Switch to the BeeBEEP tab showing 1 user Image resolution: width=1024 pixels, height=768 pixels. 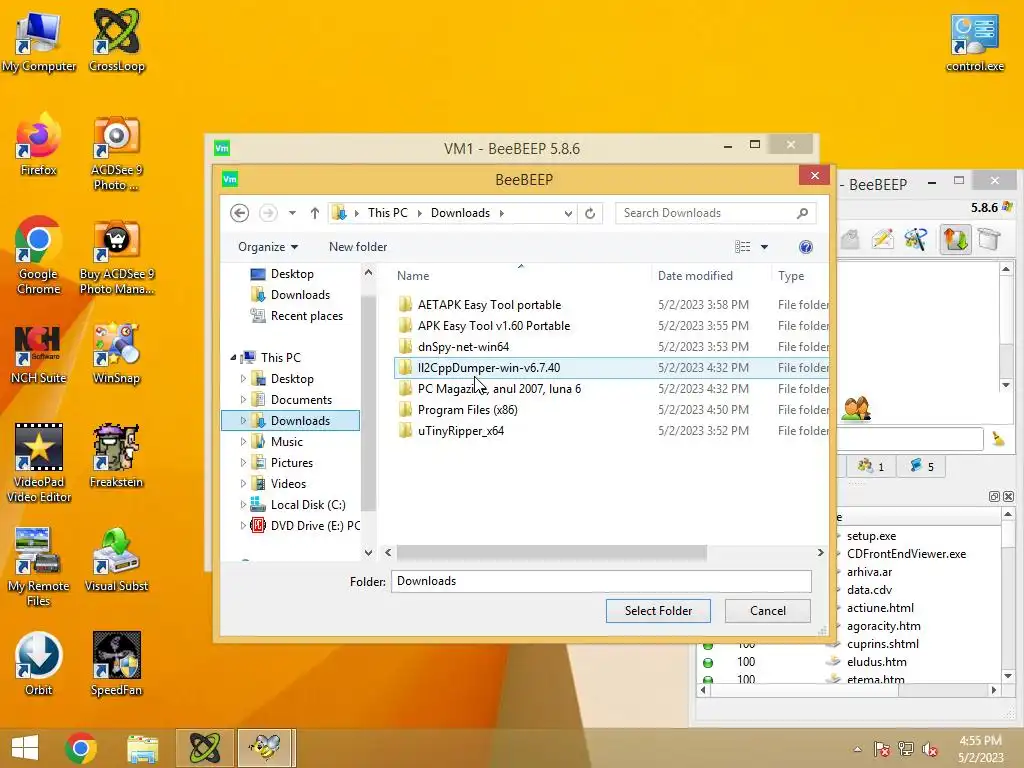[871, 466]
